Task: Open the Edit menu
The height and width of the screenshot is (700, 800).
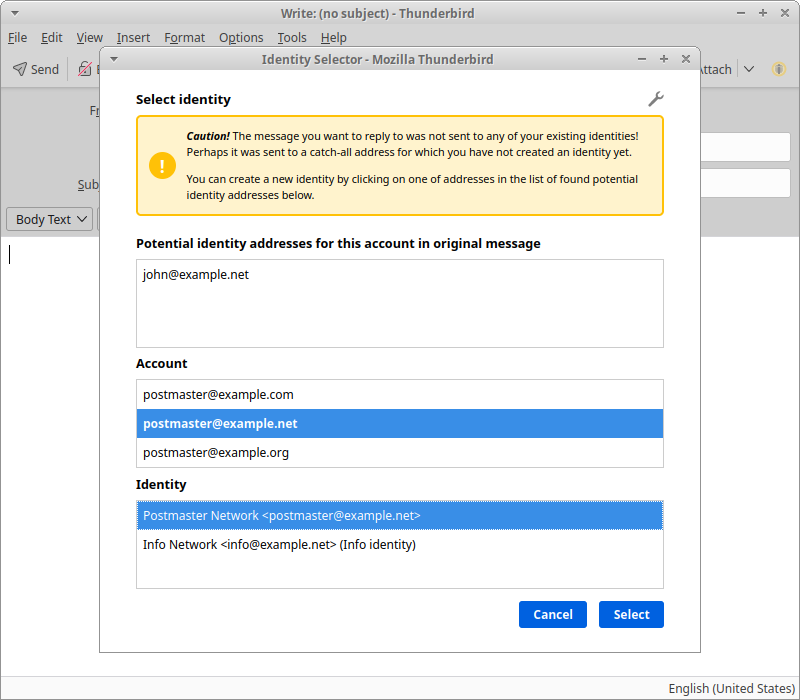Action: click(x=52, y=38)
